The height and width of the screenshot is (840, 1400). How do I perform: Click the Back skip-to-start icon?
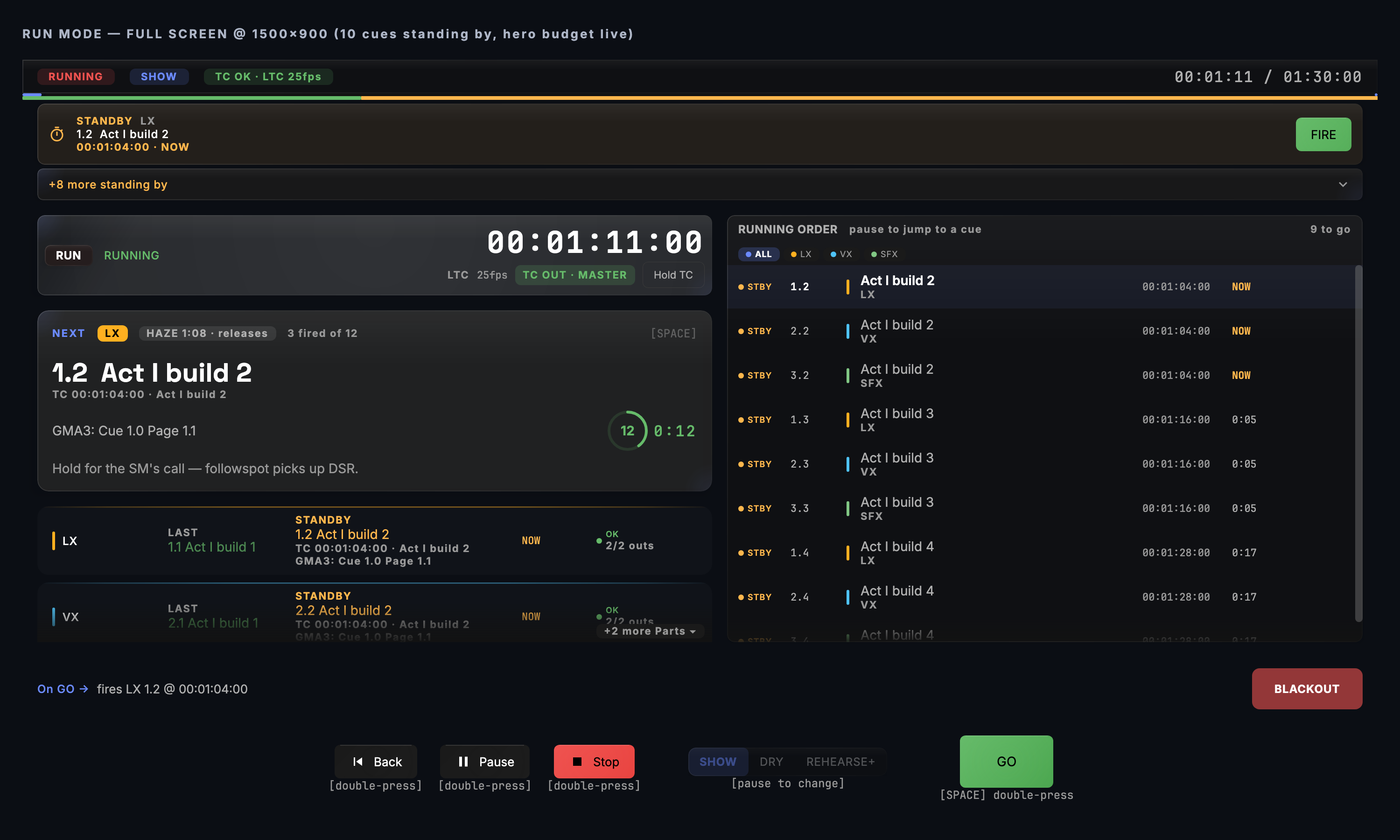tap(357, 762)
